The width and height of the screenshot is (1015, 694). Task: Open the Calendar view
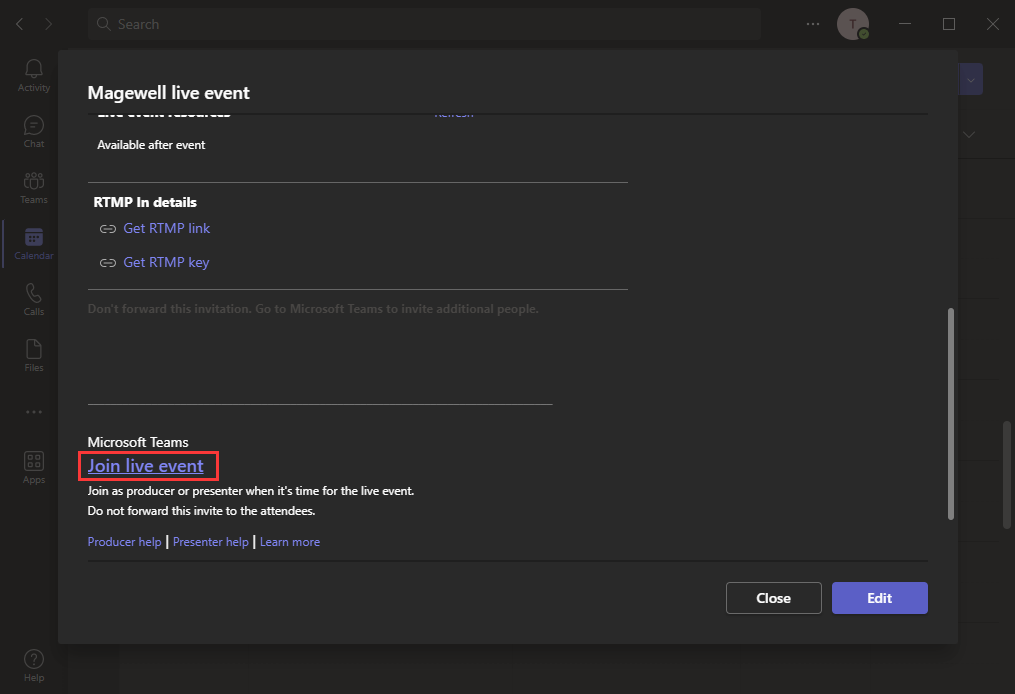pyautogui.click(x=34, y=244)
